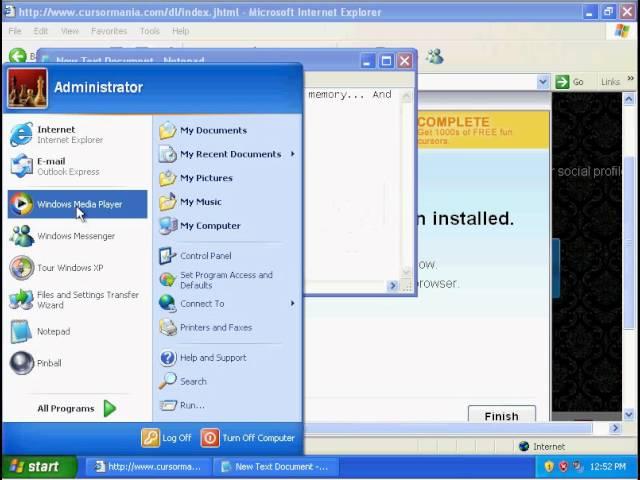Image resolution: width=640 pixels, height=480 pixels.
Task: Launch Pinball game
Action: click(x=78, y=363)
